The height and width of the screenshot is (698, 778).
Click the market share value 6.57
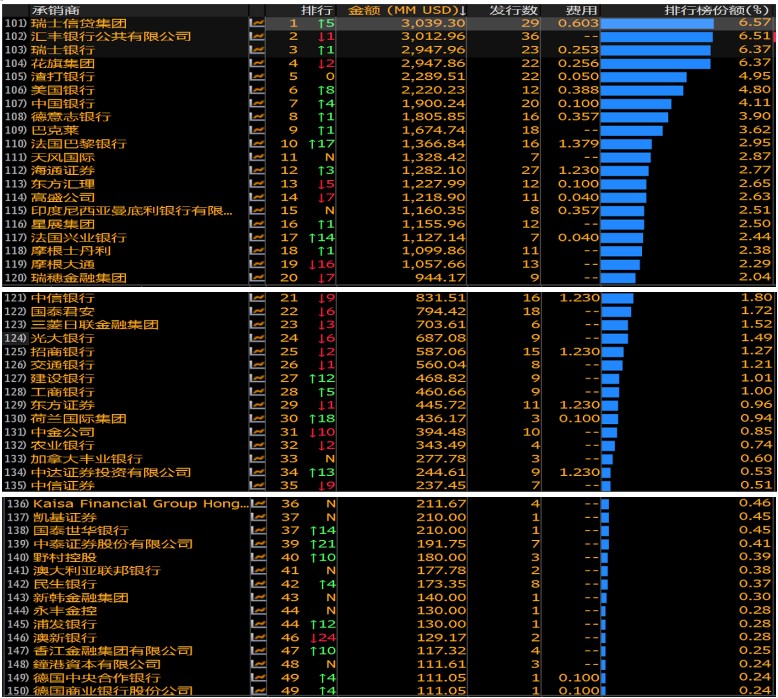pos(755,23)
